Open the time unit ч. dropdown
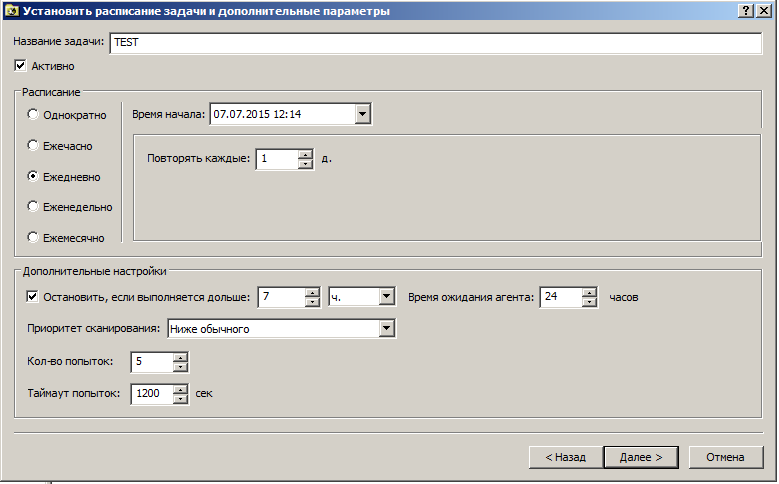This screenshot has height=484, width=779. (387, 297)
